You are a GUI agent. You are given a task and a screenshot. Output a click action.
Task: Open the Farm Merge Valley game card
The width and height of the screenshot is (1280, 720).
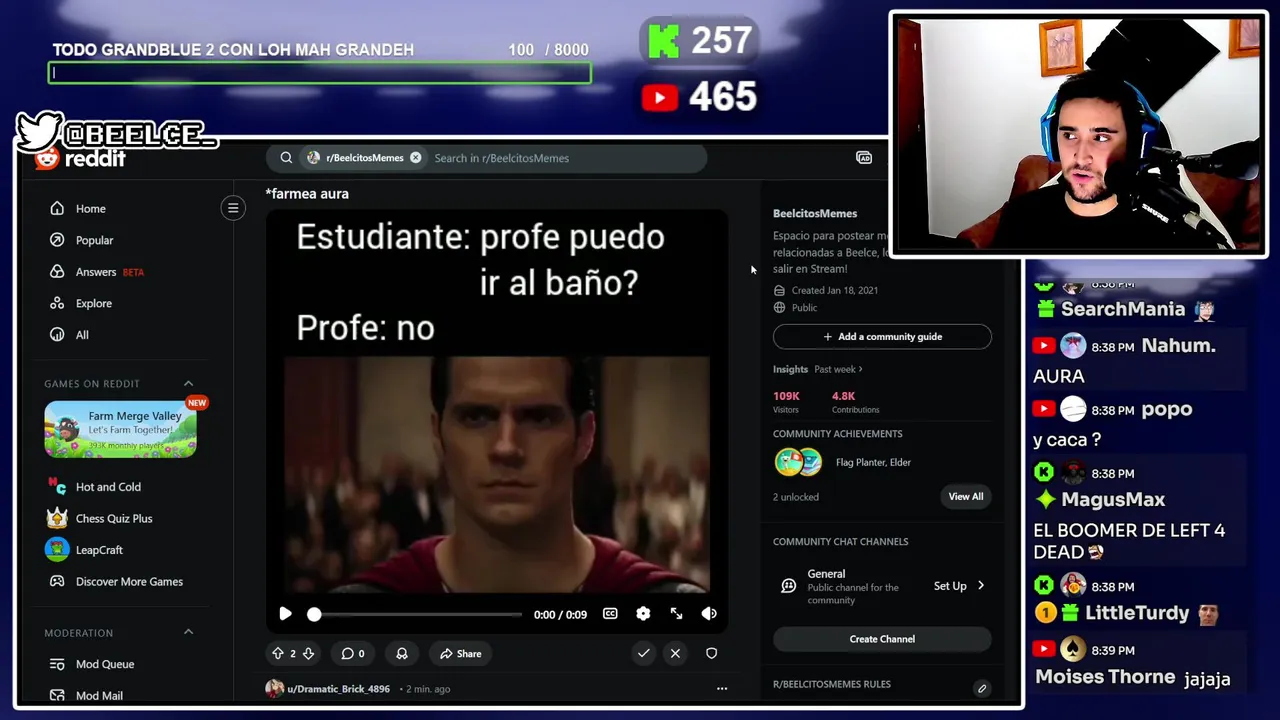(120, 430)
